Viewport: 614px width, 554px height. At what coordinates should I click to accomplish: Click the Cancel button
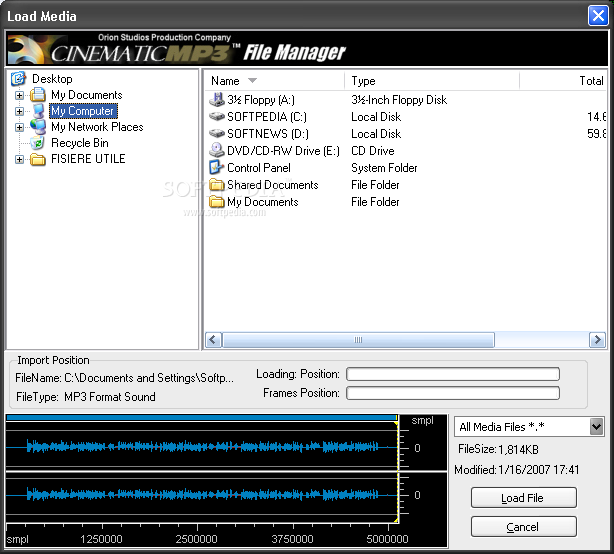[524, 527]
